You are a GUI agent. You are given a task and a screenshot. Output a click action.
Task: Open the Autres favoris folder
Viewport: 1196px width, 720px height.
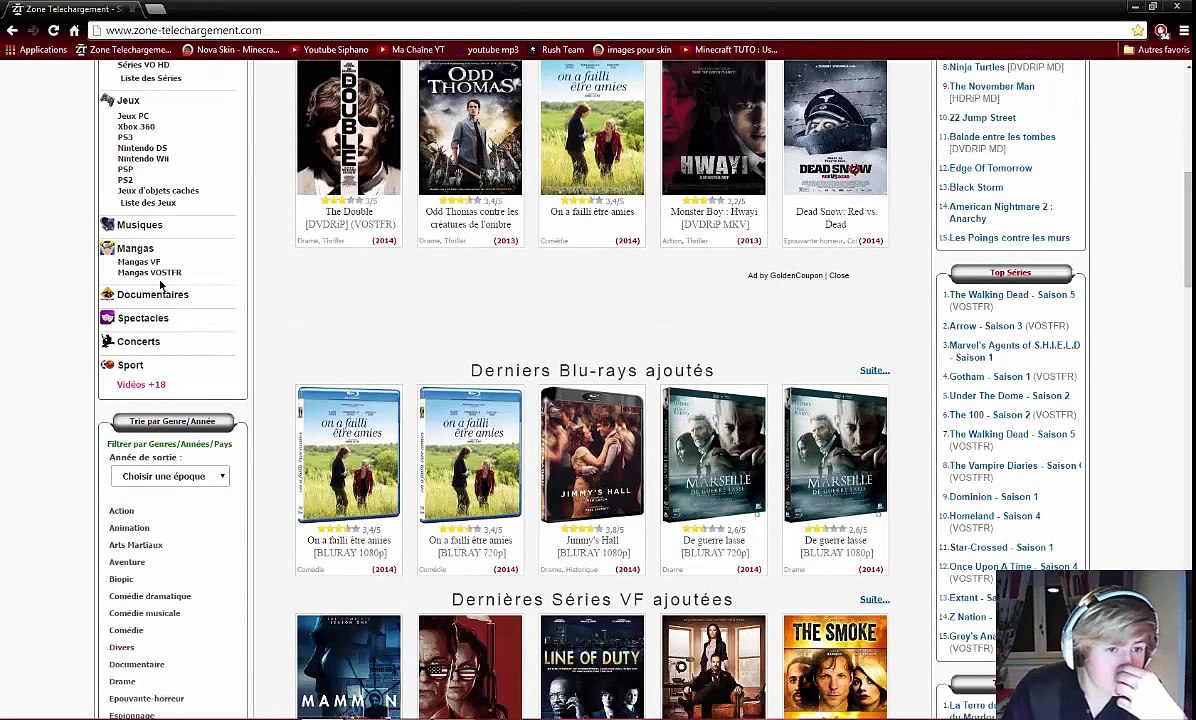(x=1156, y=50)
